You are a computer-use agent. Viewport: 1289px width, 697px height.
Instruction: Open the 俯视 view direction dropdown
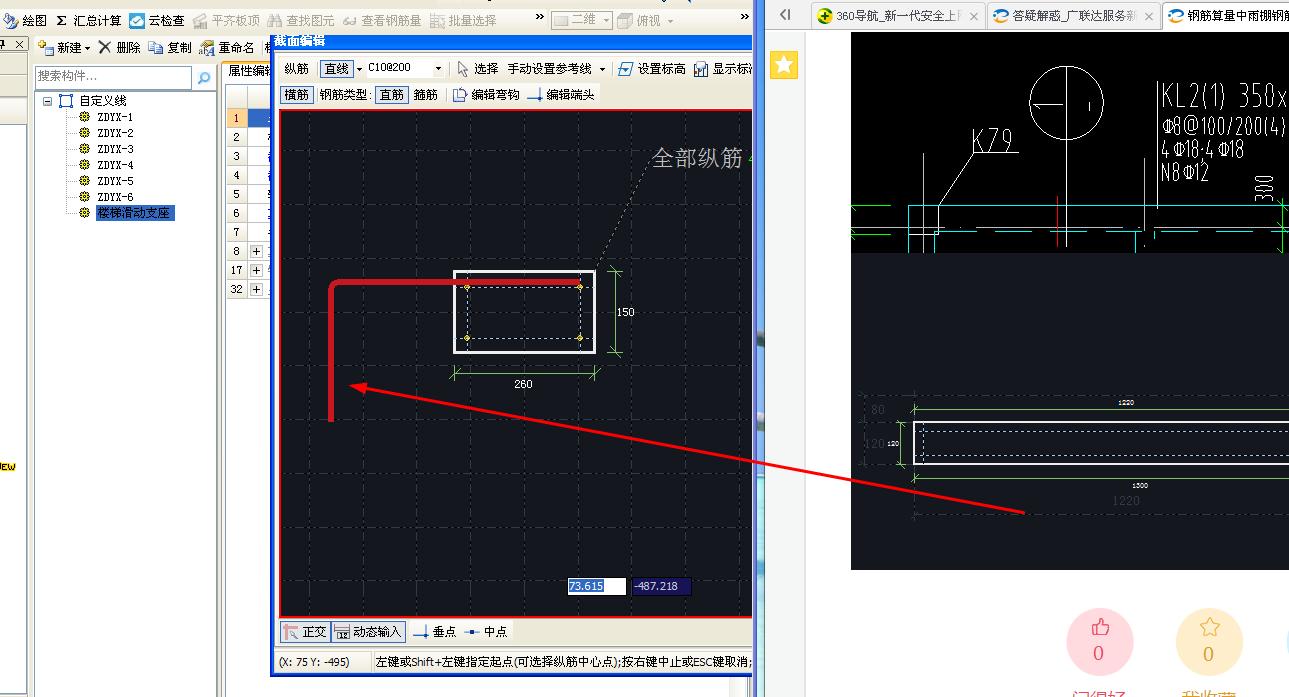click(x=645, y=20)
